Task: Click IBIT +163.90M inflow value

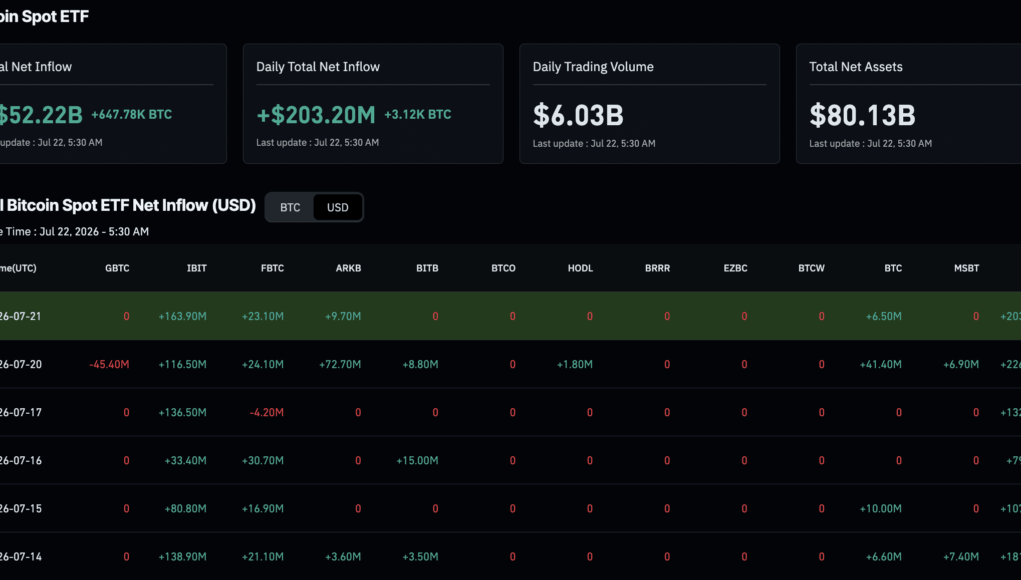Action: (182, 316)
